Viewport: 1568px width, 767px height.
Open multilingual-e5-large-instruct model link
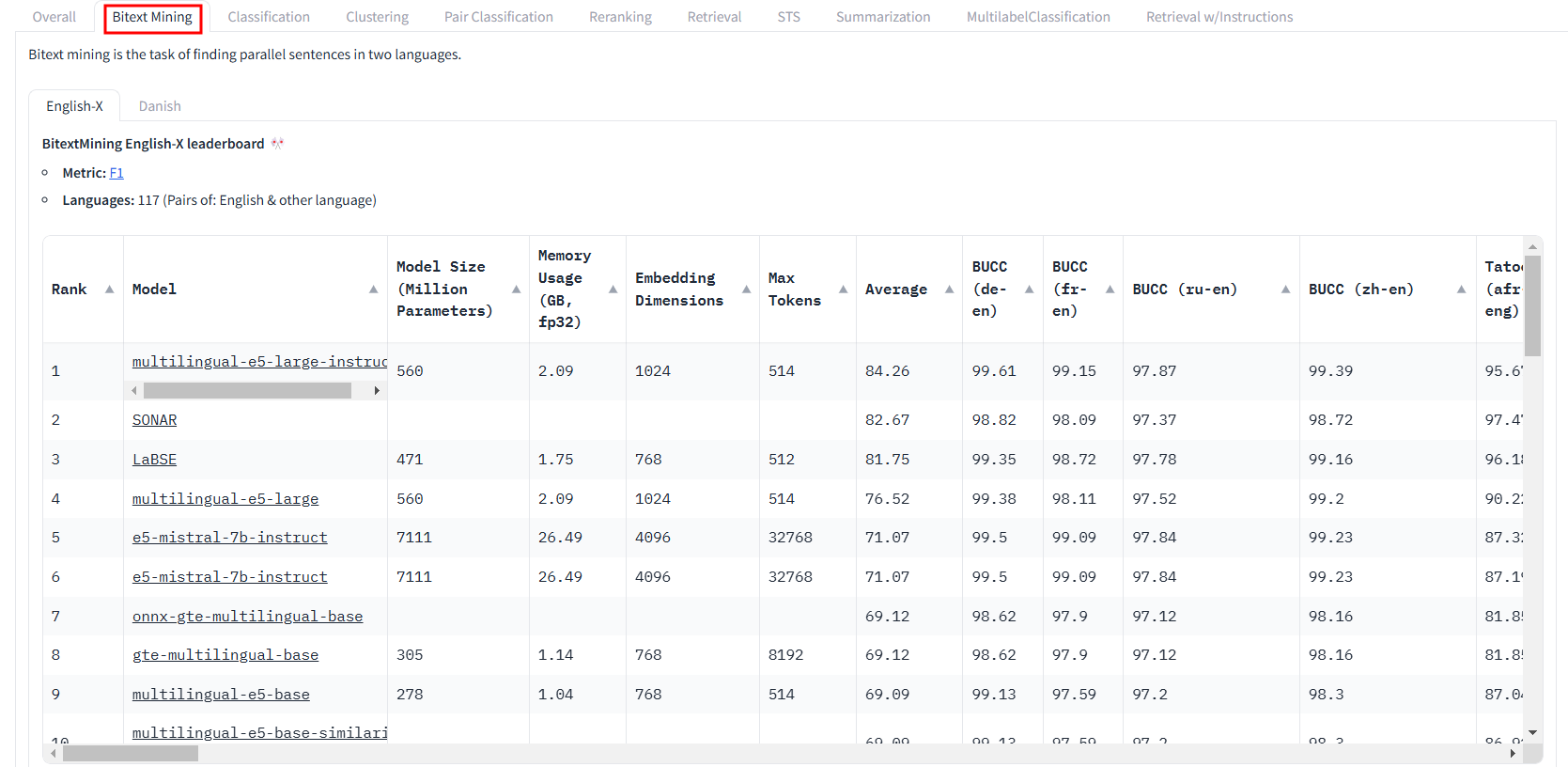(259, 362)
